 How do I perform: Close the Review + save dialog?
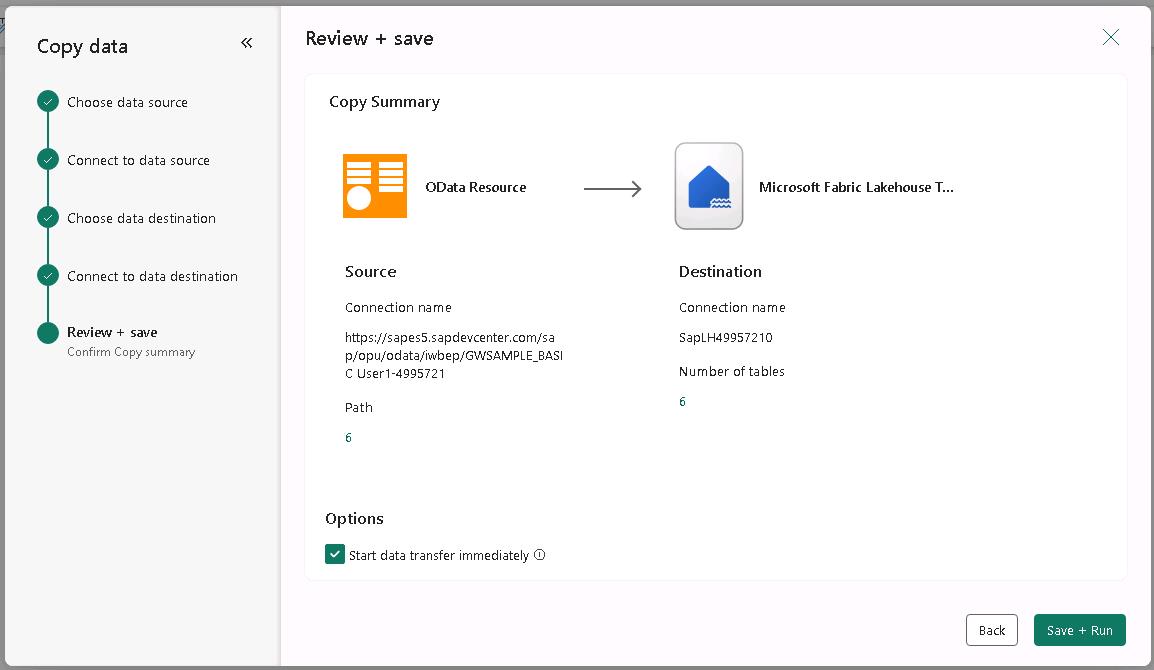coord(1110,37)
